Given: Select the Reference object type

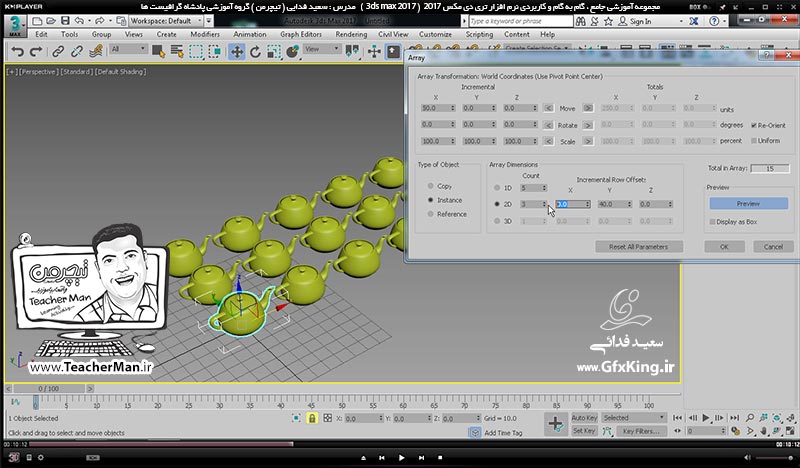Looking at the screenshot, I should [x=431, y=214].
